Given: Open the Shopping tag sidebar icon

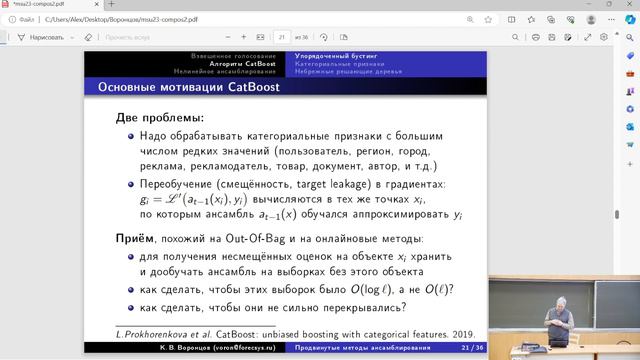Looking at the screenshot, I should coord(630,56).
